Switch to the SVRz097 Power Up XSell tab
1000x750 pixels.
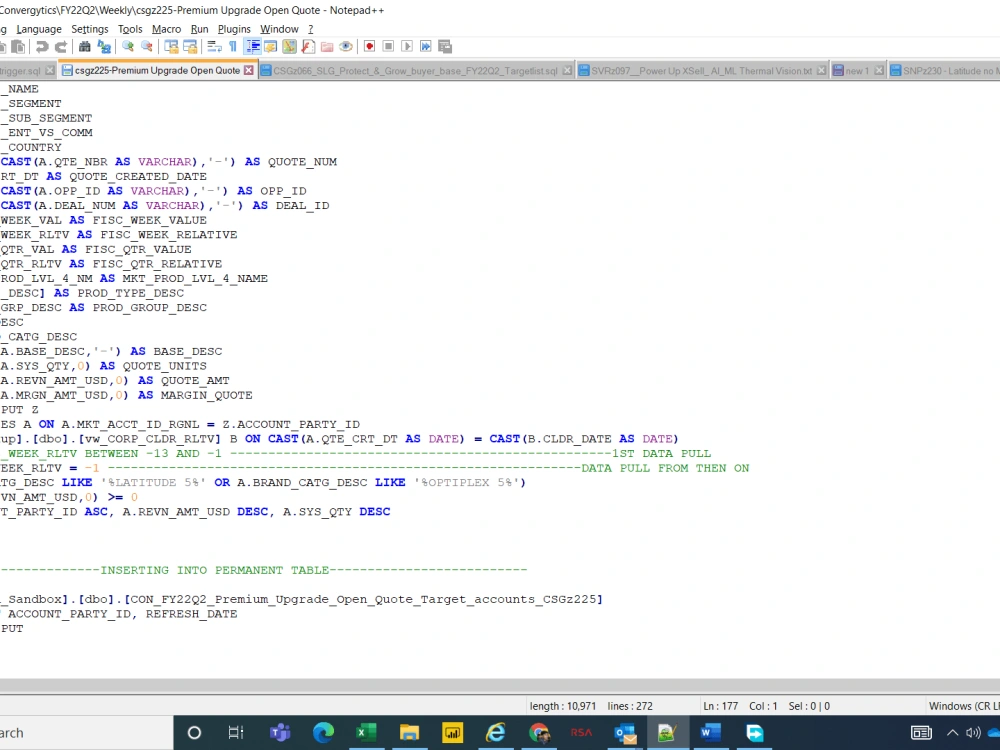[x=702, y=71]
